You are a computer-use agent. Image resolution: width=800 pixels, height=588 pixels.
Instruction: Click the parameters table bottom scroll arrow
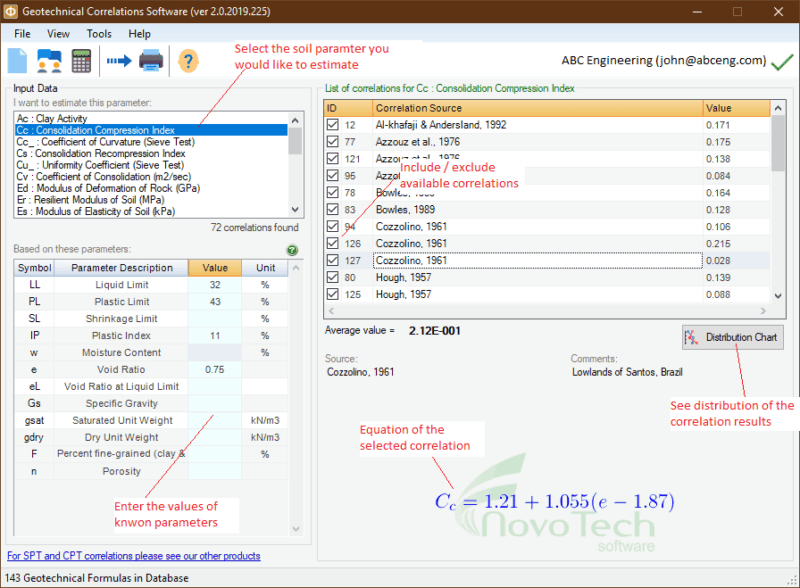point(296,529)
